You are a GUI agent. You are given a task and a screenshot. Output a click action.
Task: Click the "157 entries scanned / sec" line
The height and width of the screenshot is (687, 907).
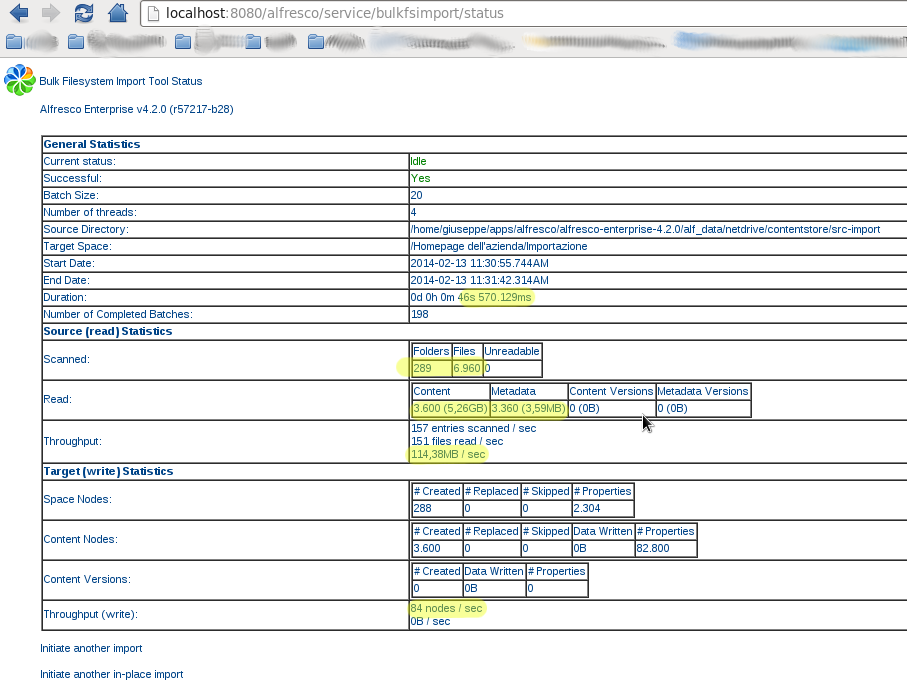coord(474,429)
